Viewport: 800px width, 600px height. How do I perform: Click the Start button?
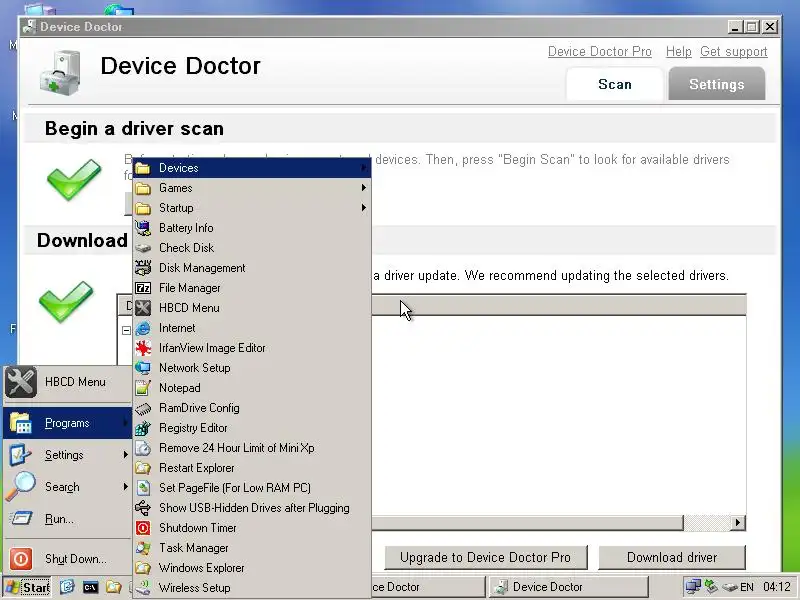[x=27, y=587]
